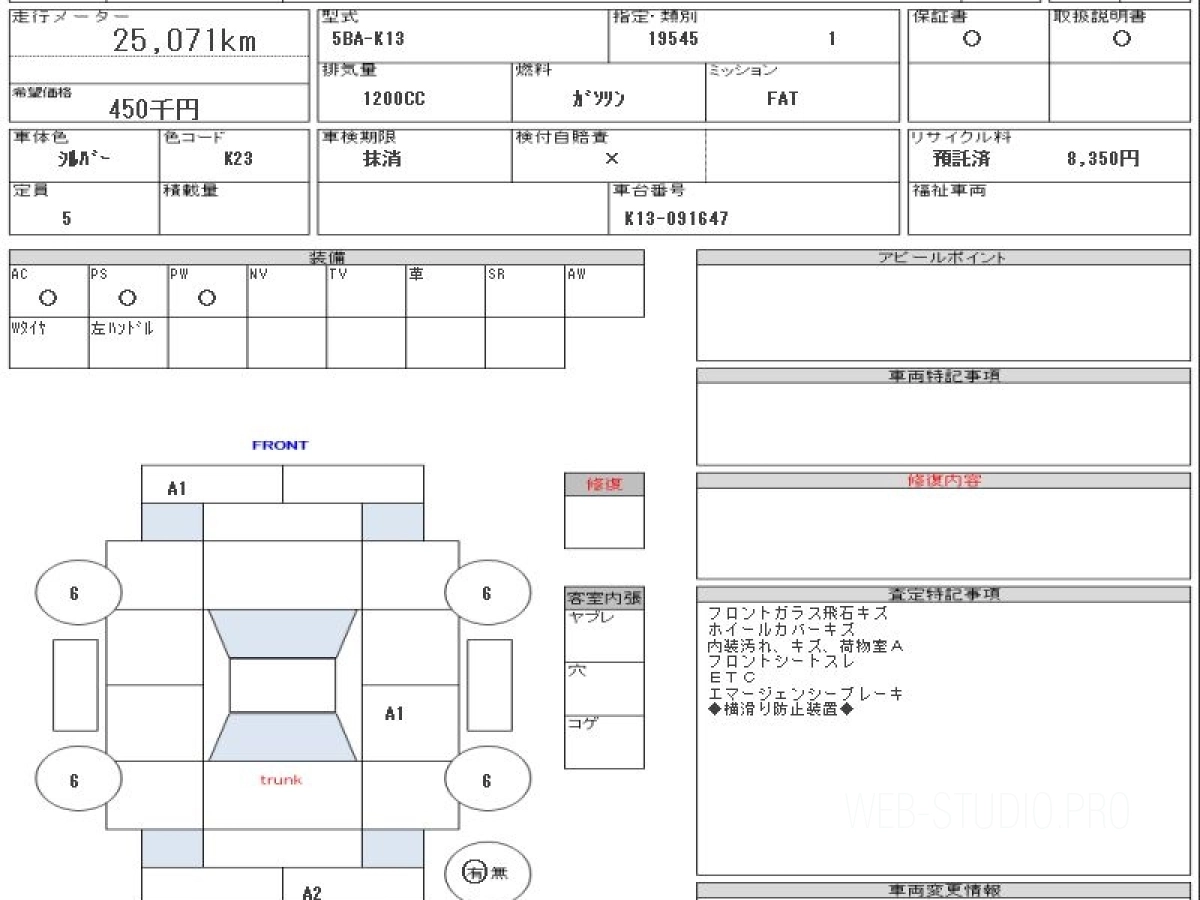Click the right side mirror rectangle on diagram
The width and height of the screenshot is (1200, 900).
[x=489, y=685]
